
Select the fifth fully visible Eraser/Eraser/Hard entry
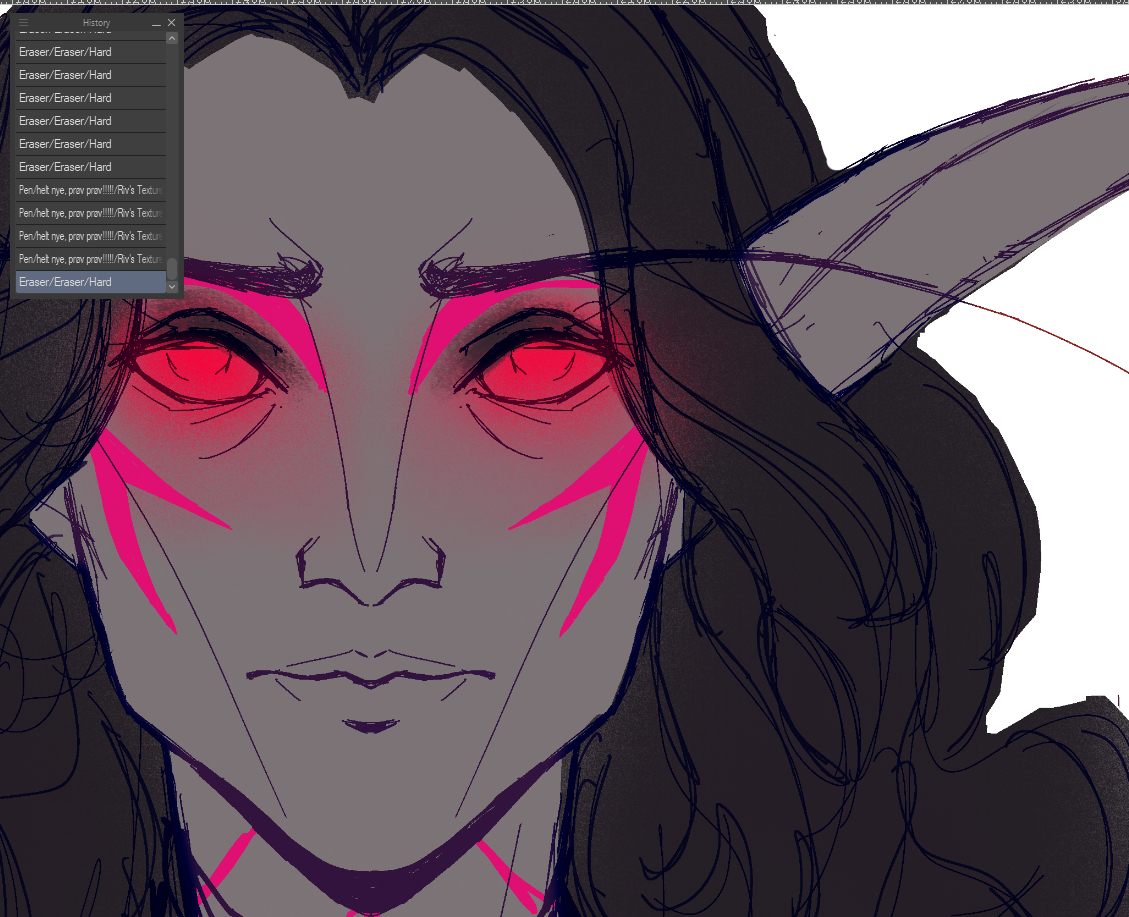tap(90, 144)
